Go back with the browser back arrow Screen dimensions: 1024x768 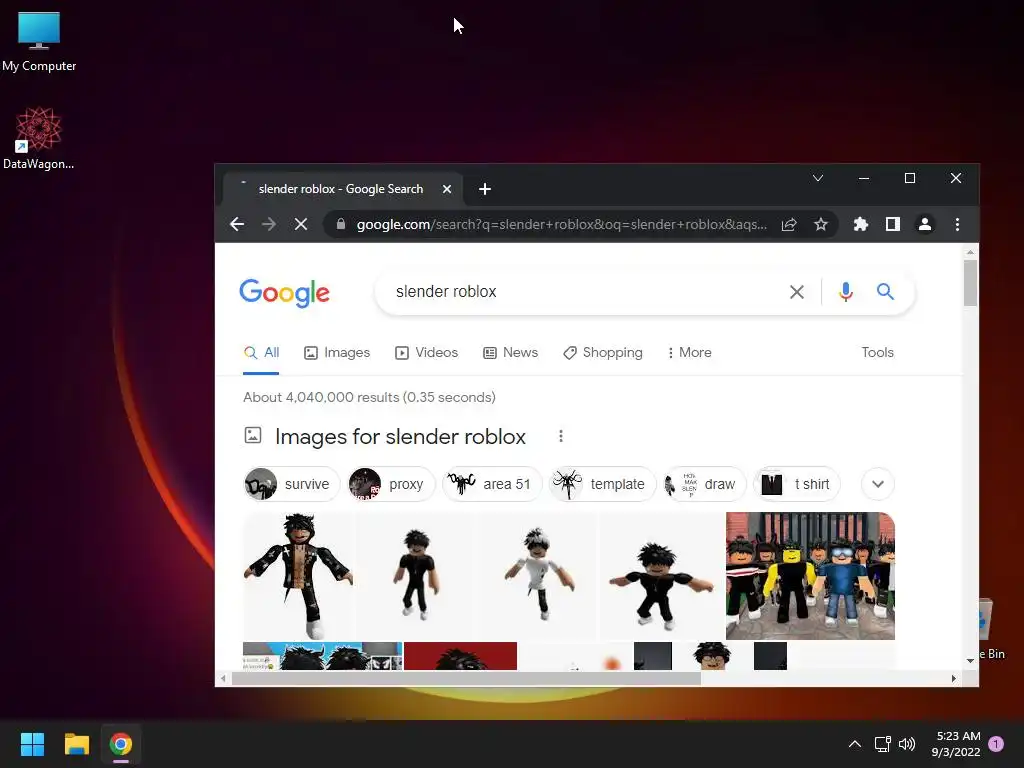point(237,225)
